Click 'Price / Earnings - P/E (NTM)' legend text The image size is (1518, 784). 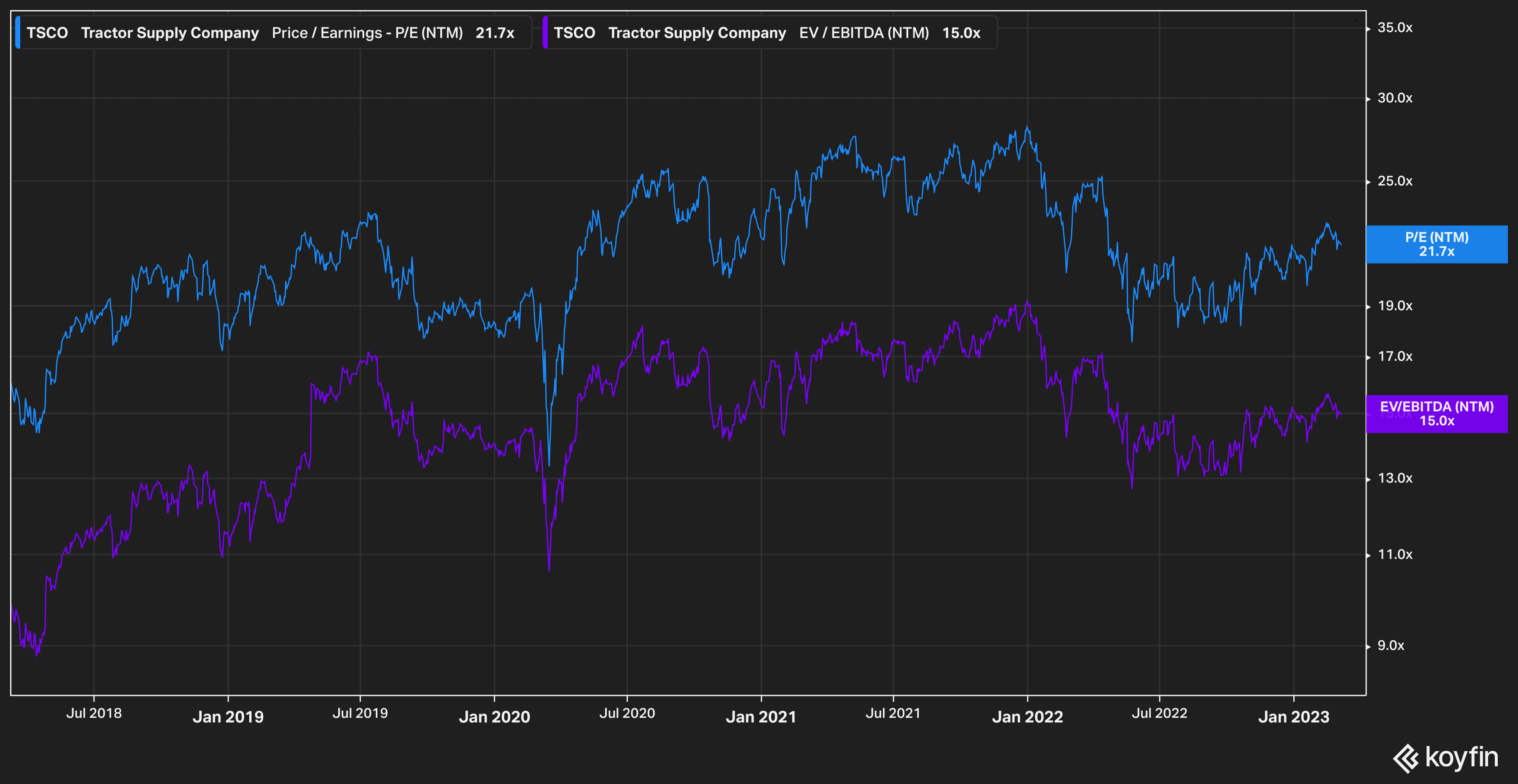(x=367, y=33)
